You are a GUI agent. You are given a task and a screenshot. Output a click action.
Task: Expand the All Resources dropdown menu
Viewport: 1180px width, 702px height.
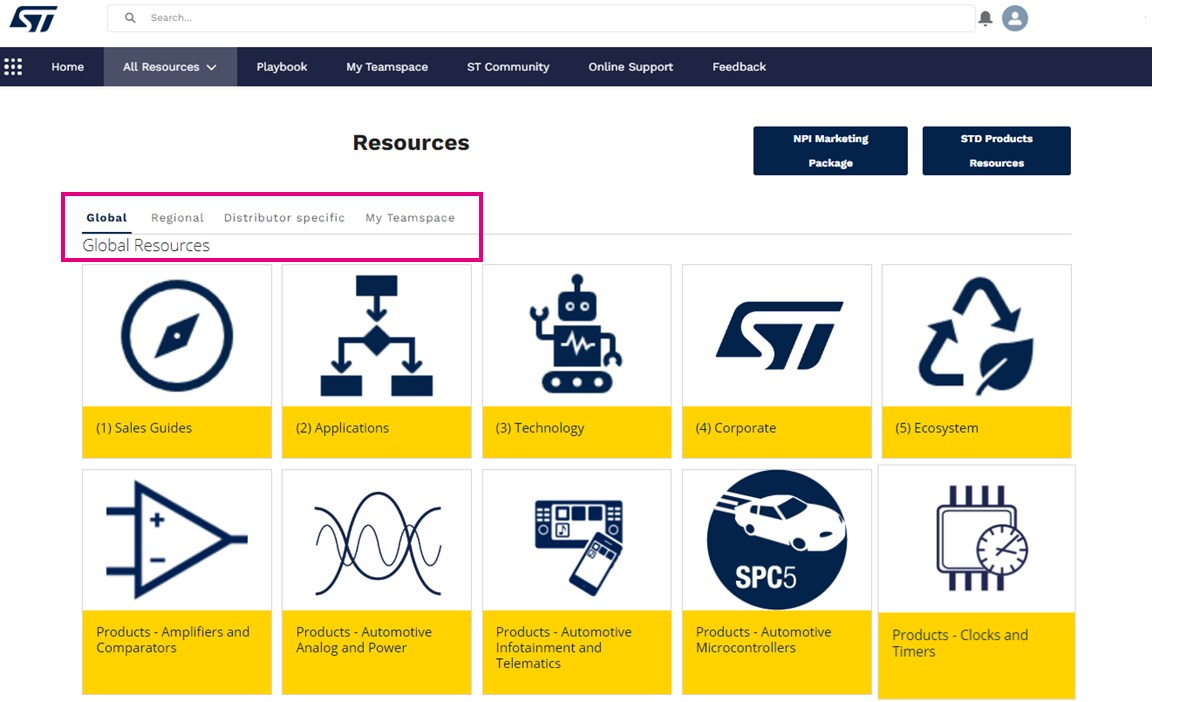[x=170, y=67]
